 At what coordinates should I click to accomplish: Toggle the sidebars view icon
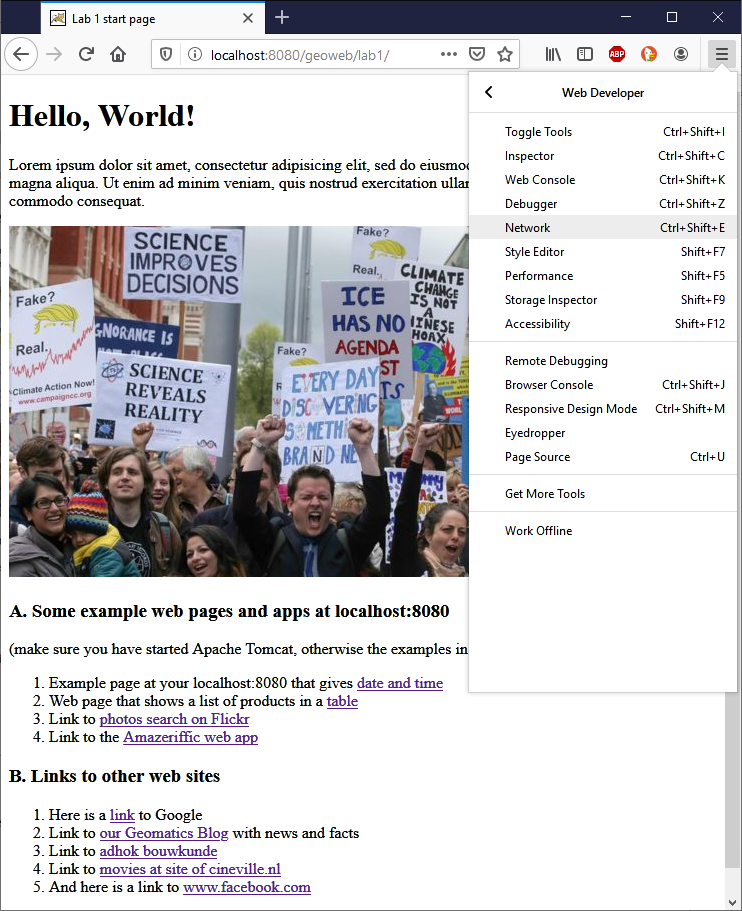585,54
